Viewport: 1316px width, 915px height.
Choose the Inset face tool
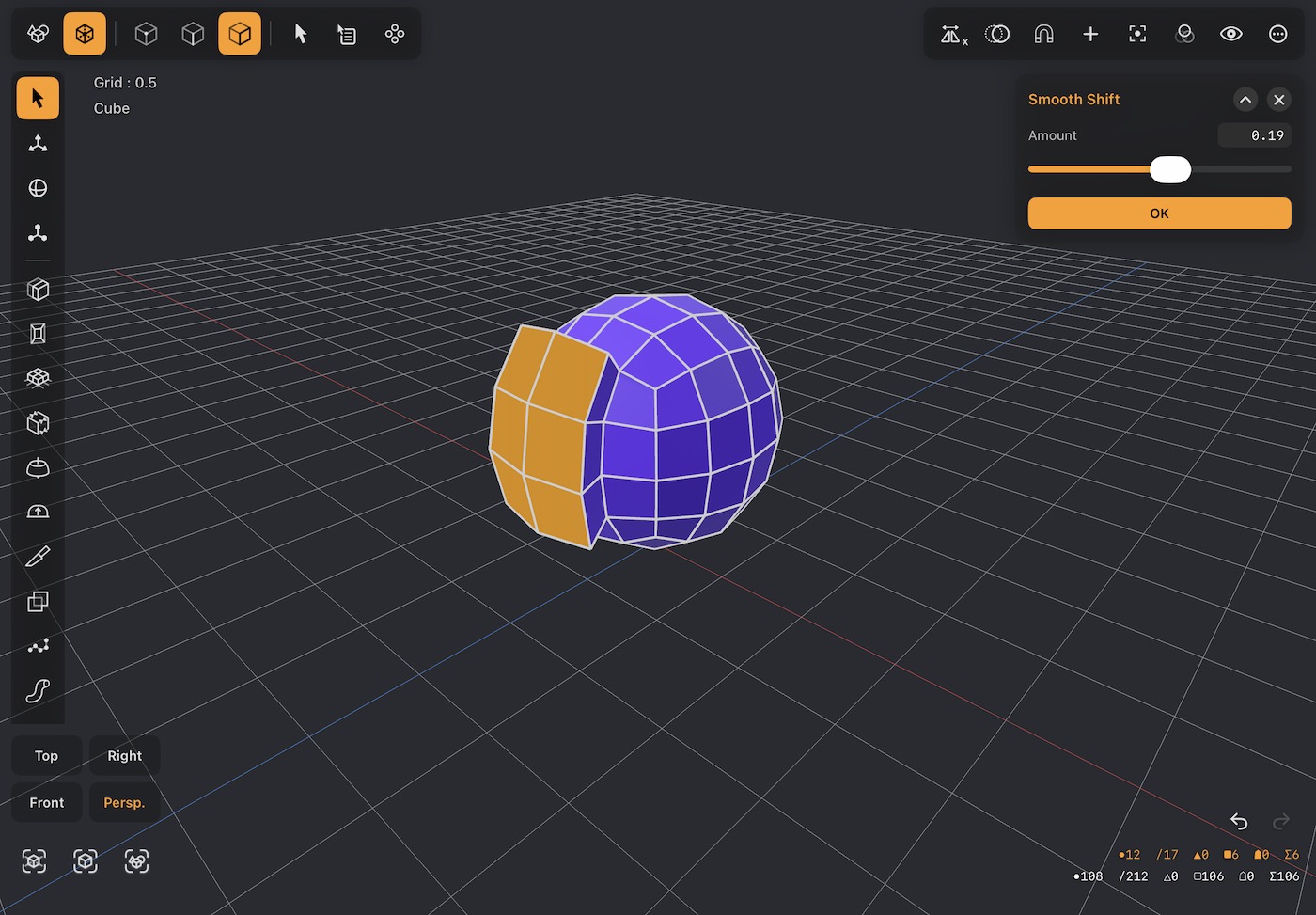pyautogui.click(x=38, y=333)
